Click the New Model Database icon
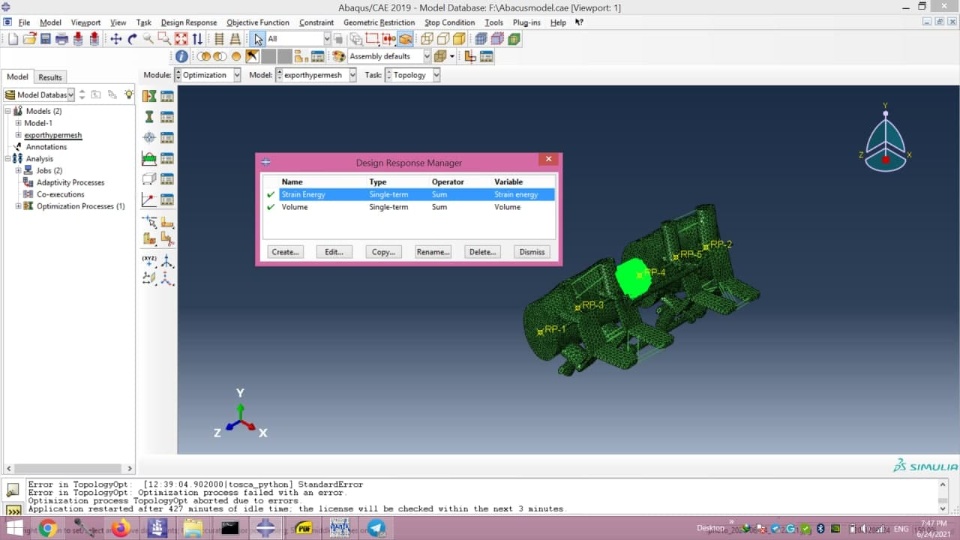The height and width of the screenshot is (540, 960). tap(13, 39)
